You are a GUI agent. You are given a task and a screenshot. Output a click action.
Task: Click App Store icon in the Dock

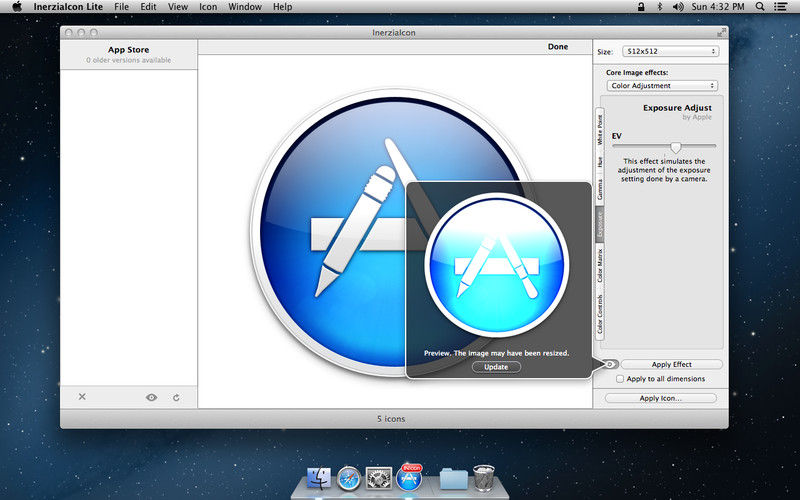pos(410,479)
